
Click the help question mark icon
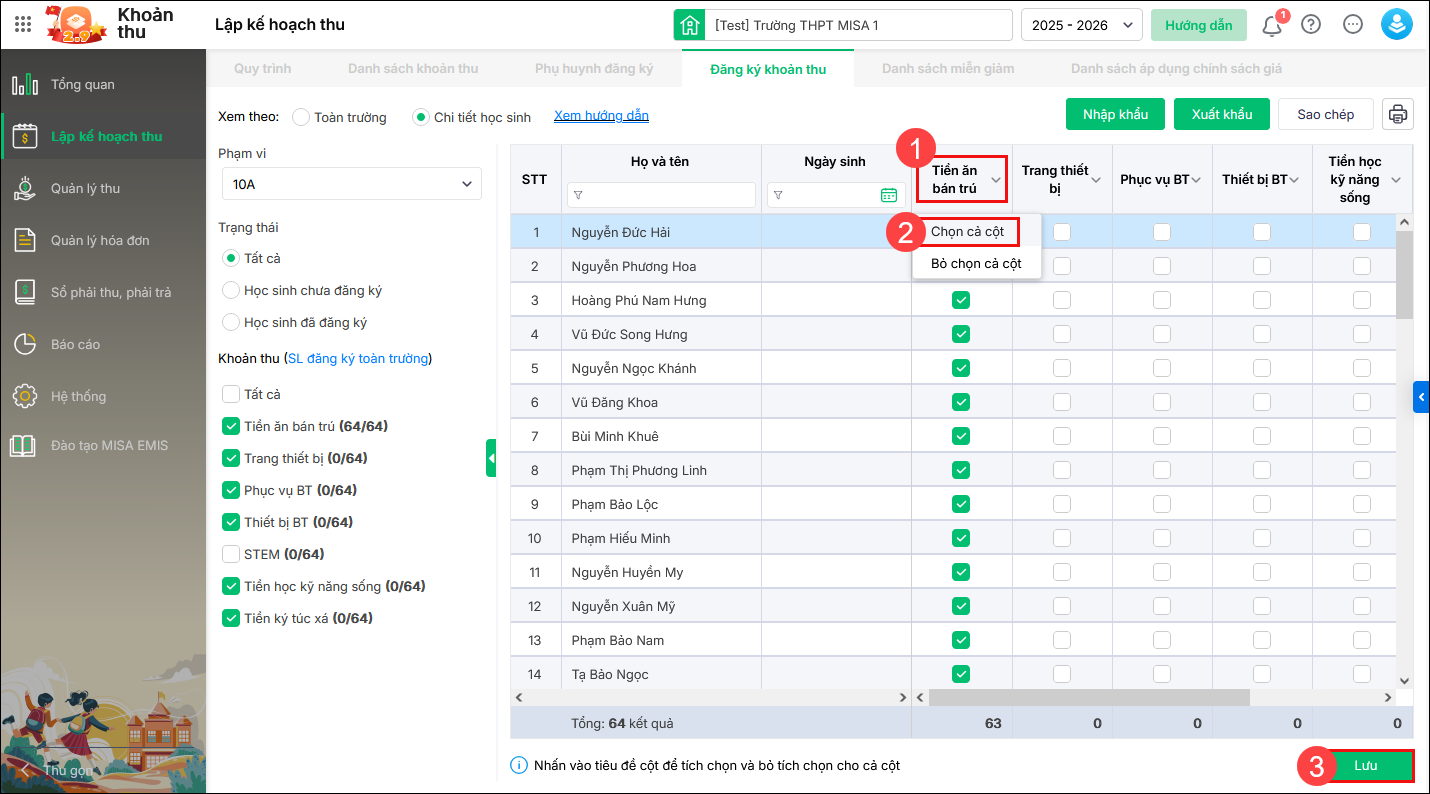coord(1311,25)
